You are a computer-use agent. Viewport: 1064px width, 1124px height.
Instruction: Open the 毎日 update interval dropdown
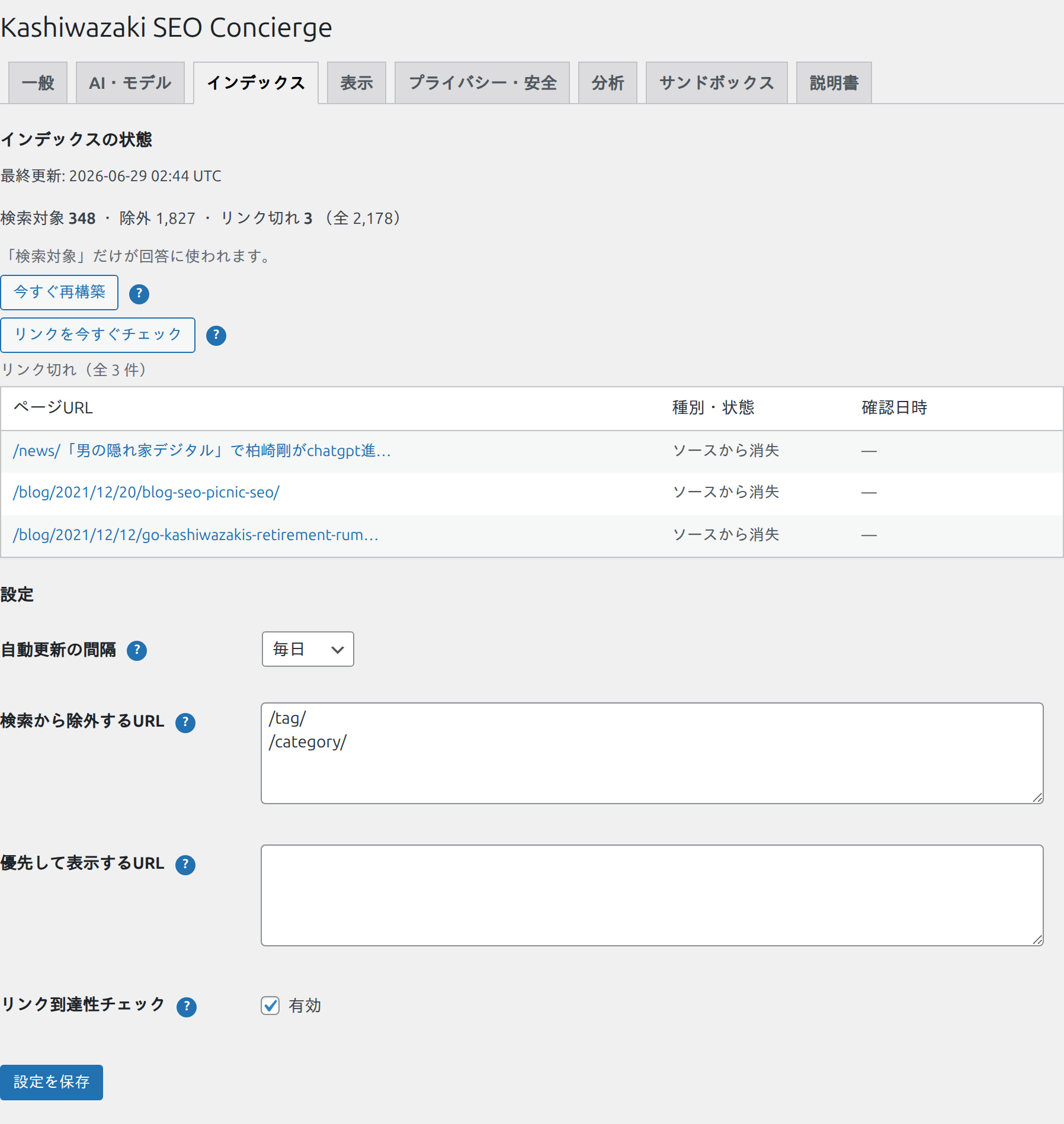[x=308, y=649]
